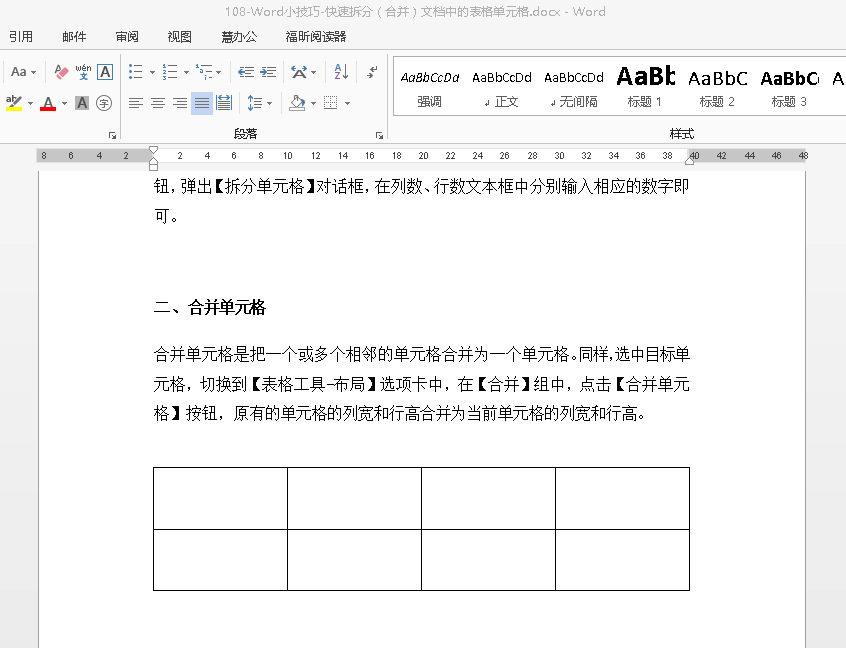Click the bottom-right table cell
This screenshot has height=648, width=846.
coord(622,560)
